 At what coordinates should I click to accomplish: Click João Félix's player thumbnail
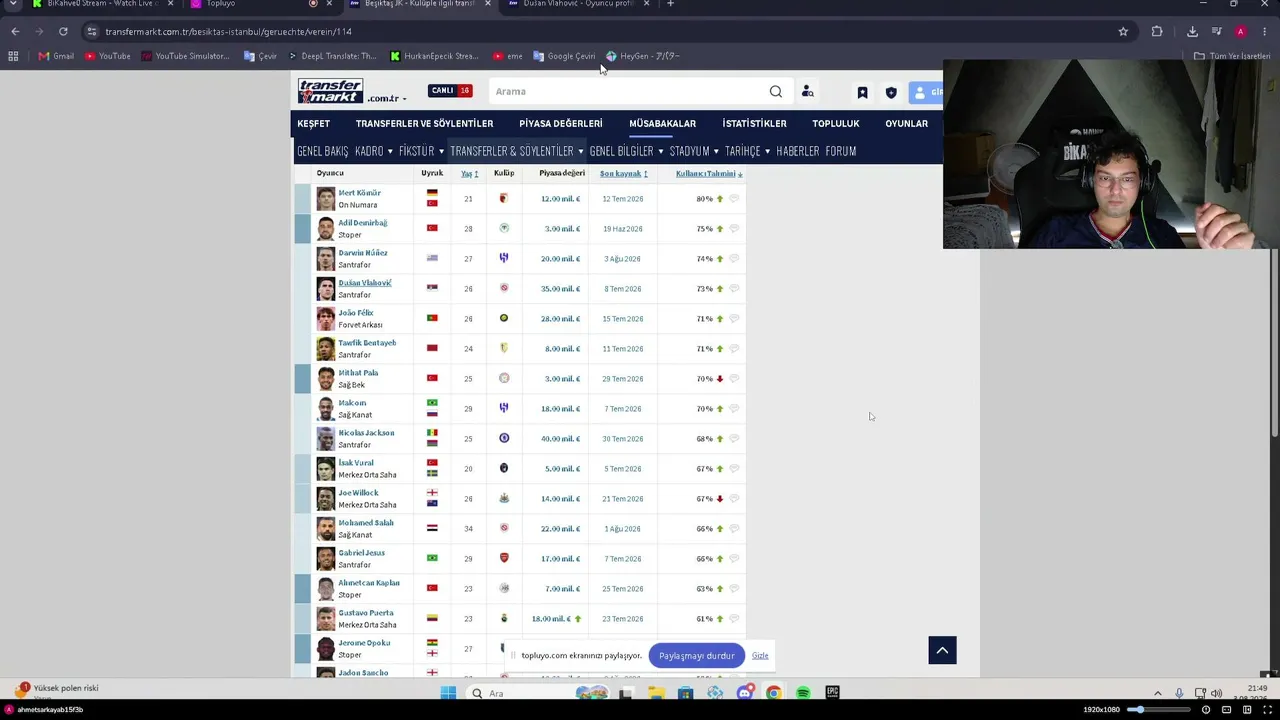pyautogui.click(x=326, y=318)
